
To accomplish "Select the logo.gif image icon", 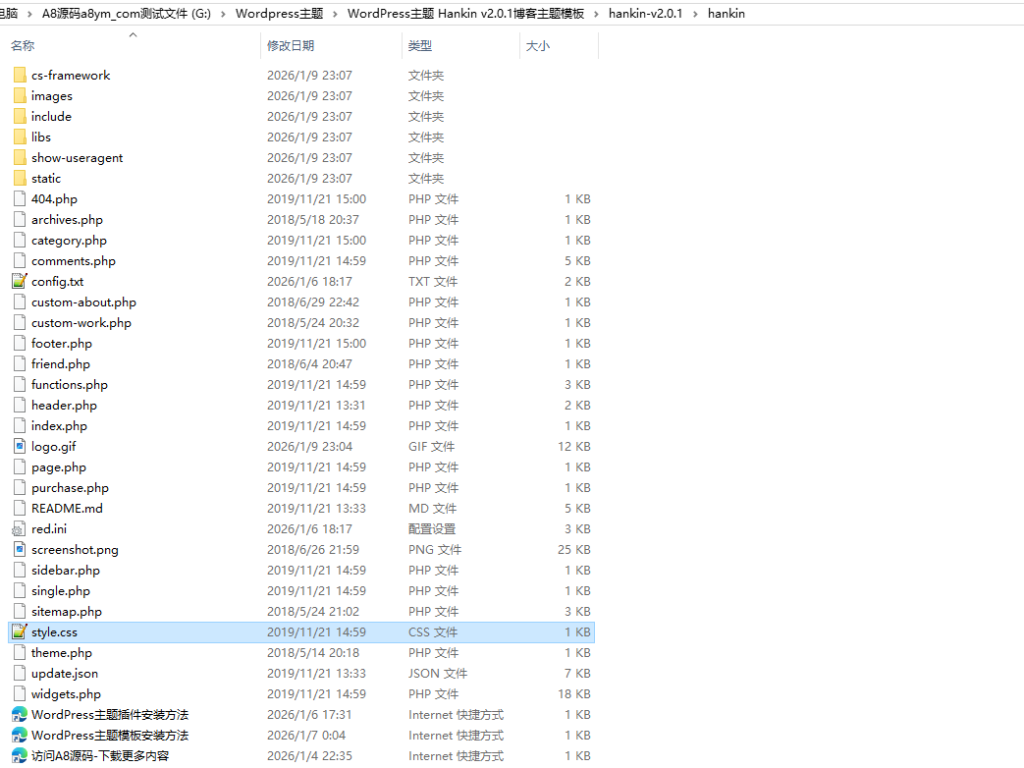I will click(21, 446).
